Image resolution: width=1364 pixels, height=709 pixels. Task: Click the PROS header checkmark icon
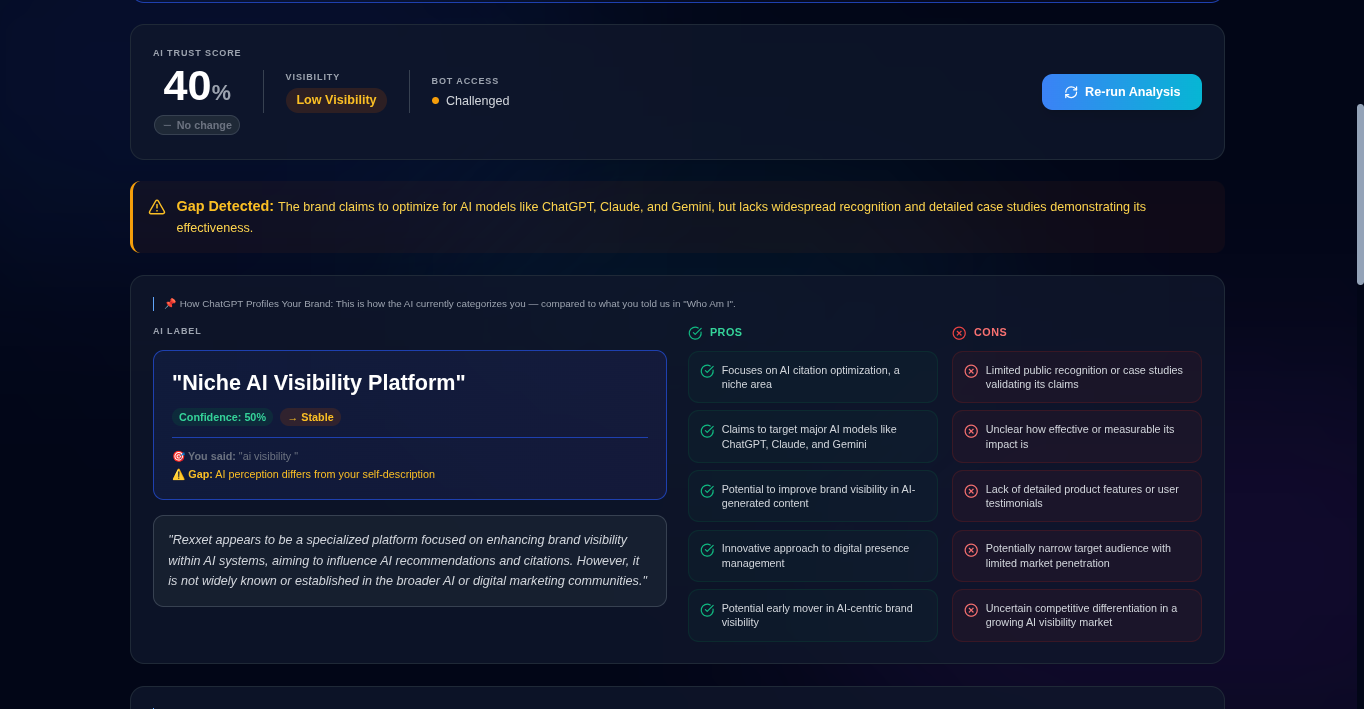(x=695, y=333)
